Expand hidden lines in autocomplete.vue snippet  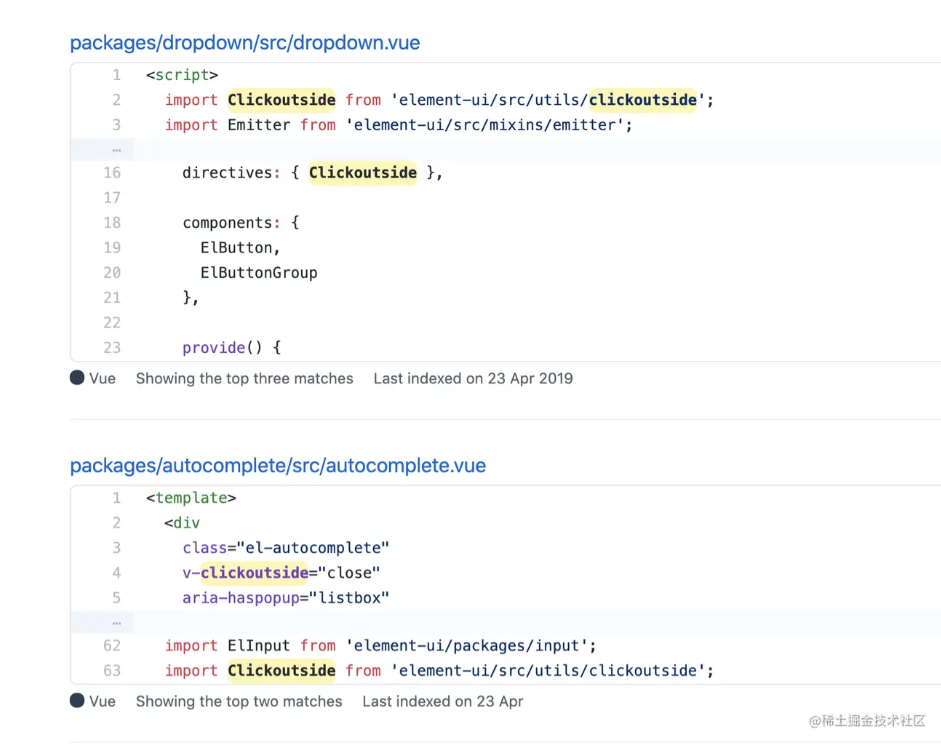coord(116,622)
